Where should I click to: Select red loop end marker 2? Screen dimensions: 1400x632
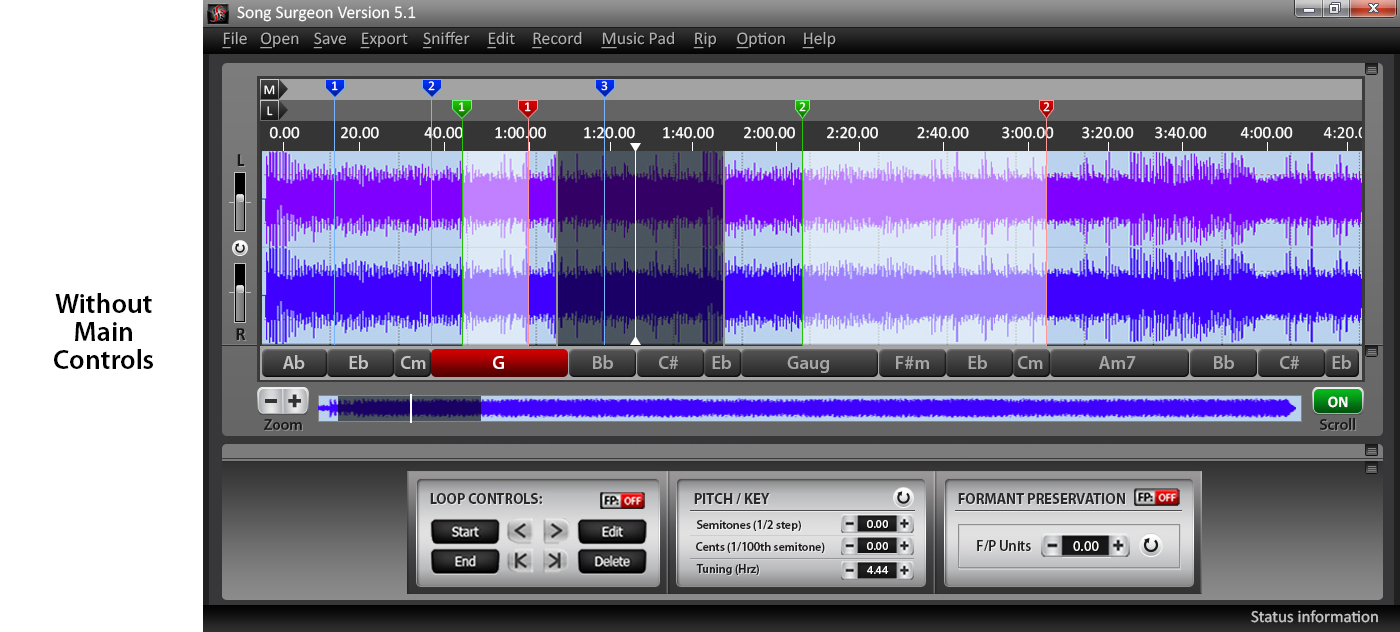click(1046, 108)
